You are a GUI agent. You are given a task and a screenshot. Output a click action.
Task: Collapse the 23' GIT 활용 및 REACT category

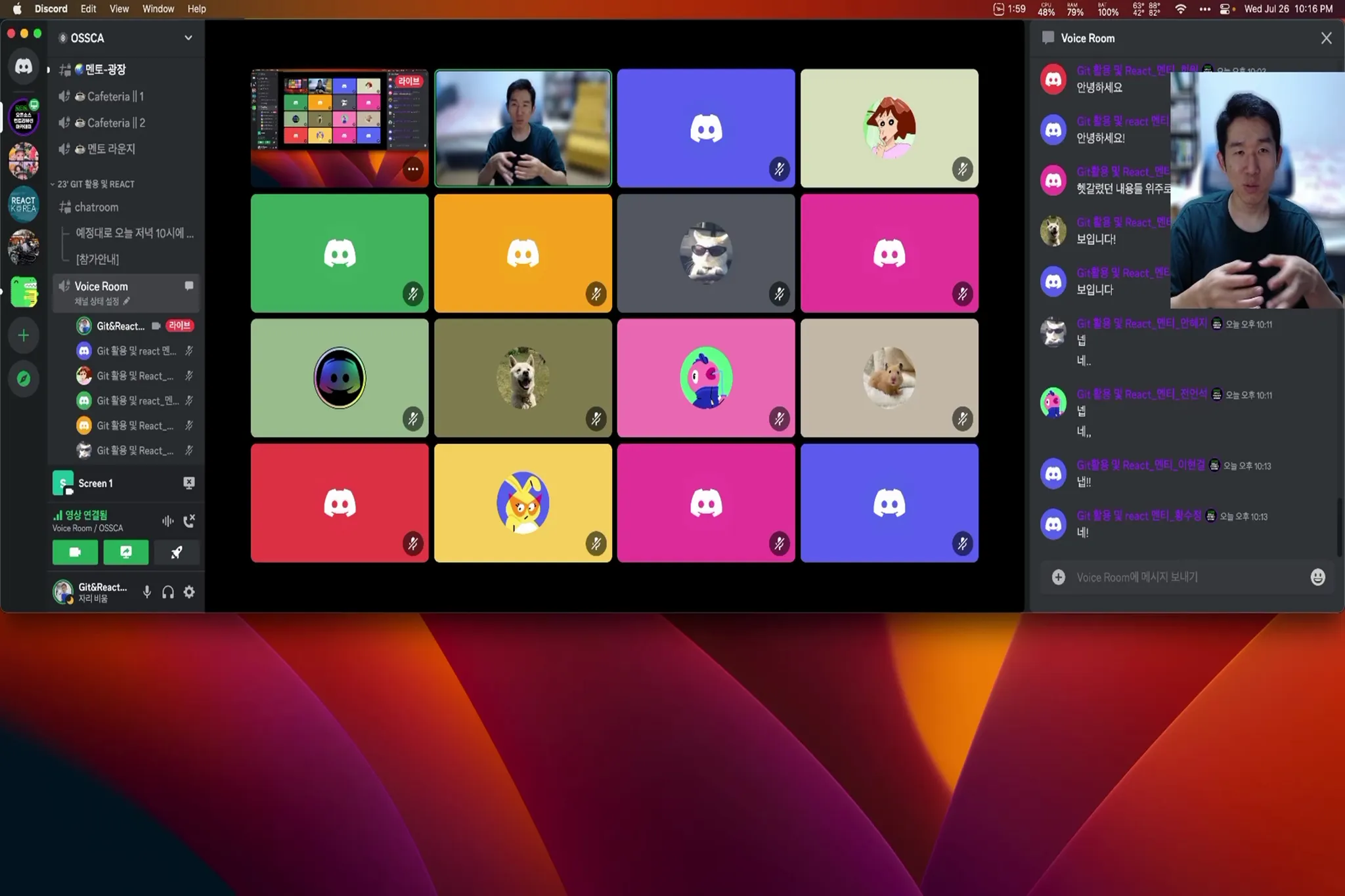[x=95, y=184]
